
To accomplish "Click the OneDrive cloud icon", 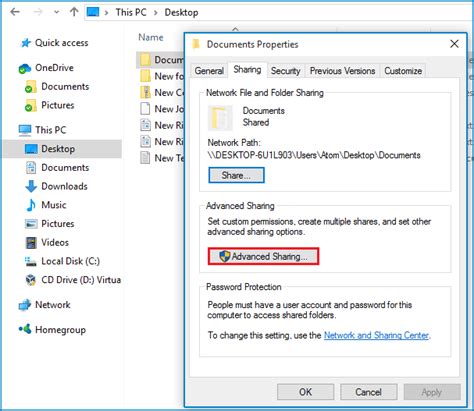I will [x=25, y=69].
